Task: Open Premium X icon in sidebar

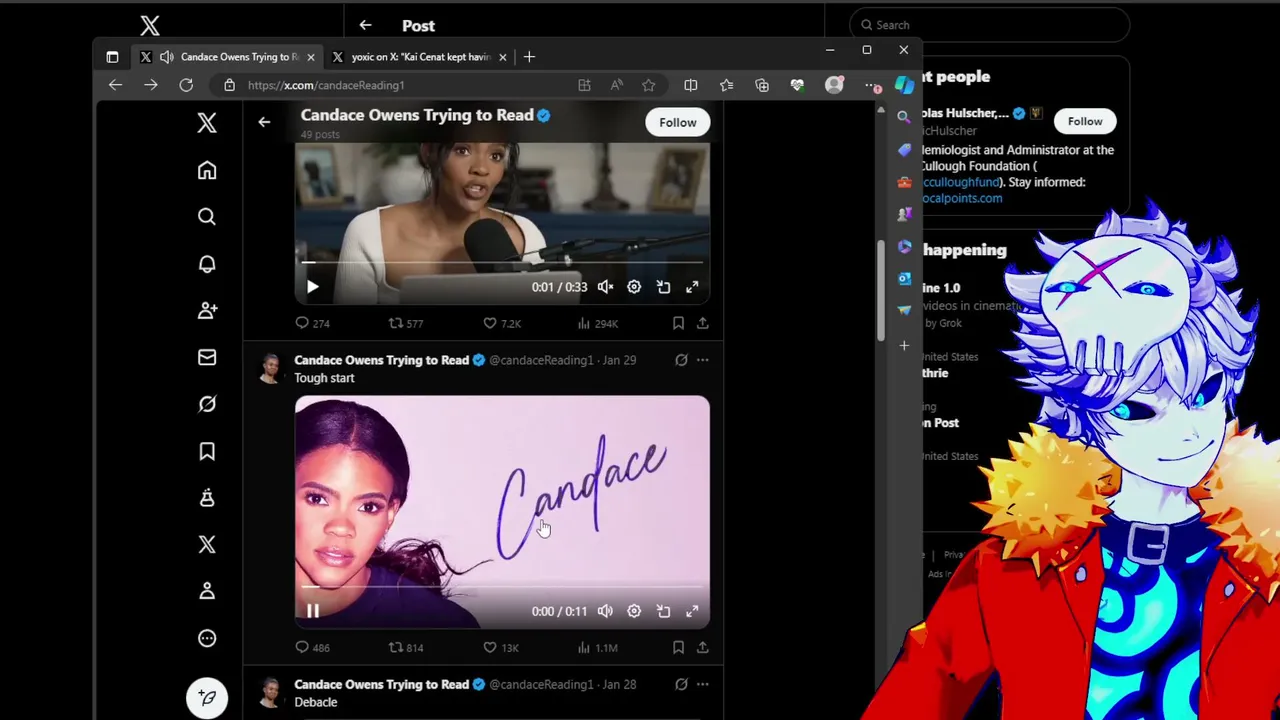Action: click(x=207, y=544)
